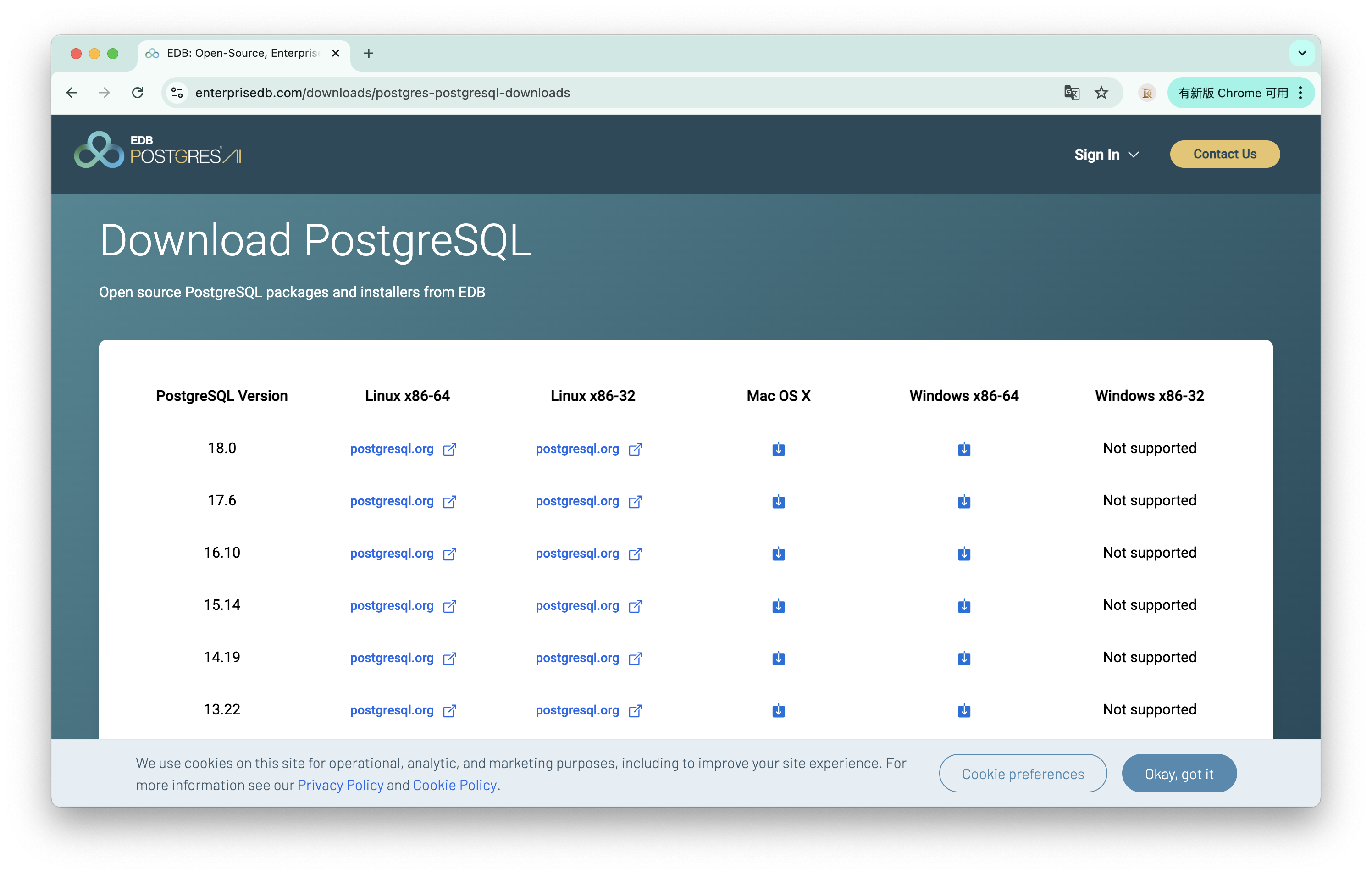Download PostgreSQL 18.0 for Mac OS X
The height and width of the screenshot is (875, 1372).
point(778,449)
